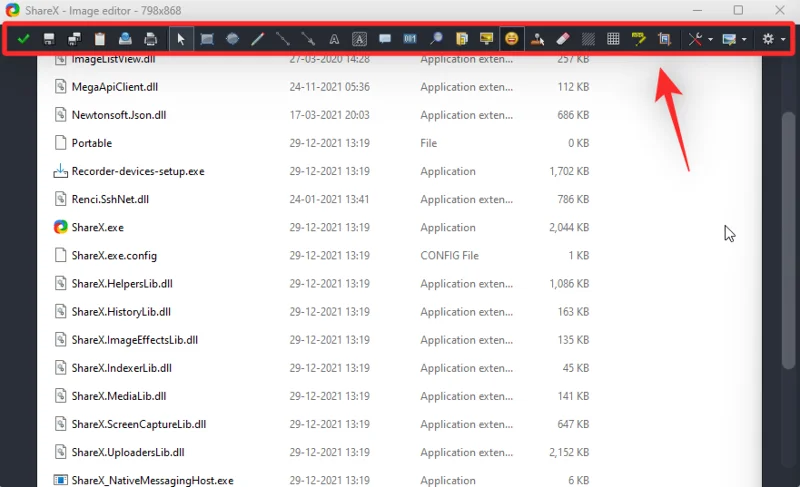Viewport: 800px width, 487px height.
Task: Select the ShareX.exe file name
Action: [x=97, y=227]
